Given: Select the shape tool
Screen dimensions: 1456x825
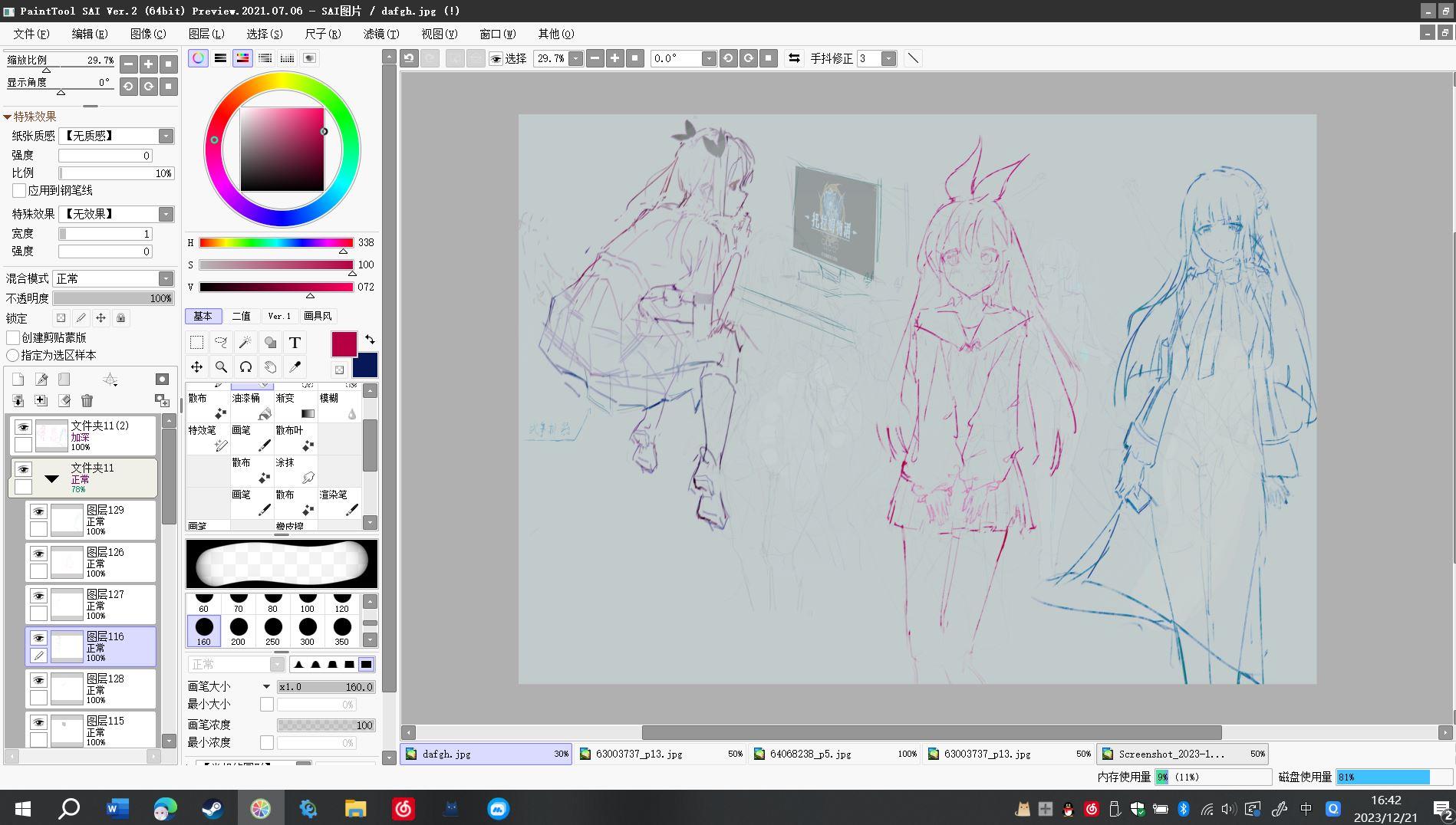Looking at the screenshot, I should pyautogui.click(x=271, y=343).
